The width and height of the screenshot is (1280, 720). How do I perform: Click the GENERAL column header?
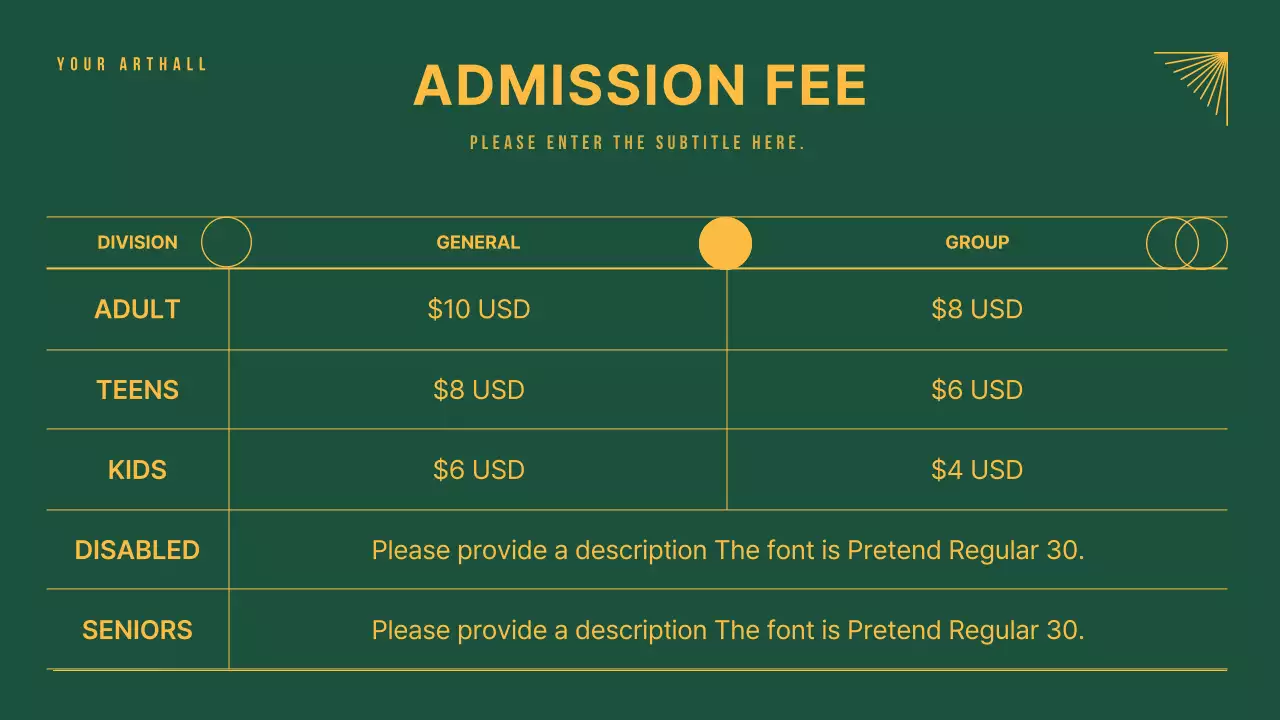[x=478, y=242]
